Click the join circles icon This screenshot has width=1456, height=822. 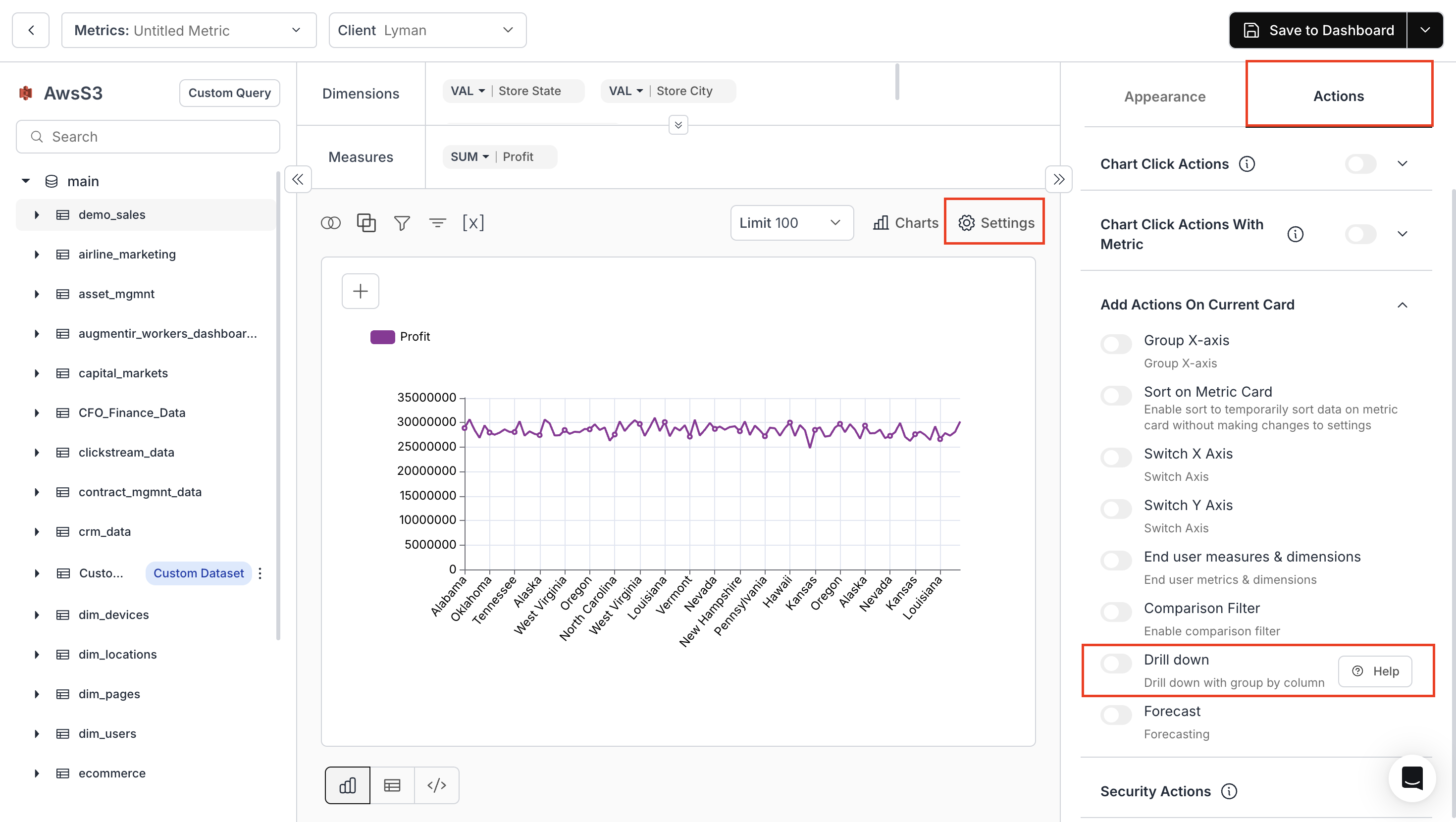(x=330, y=223)
